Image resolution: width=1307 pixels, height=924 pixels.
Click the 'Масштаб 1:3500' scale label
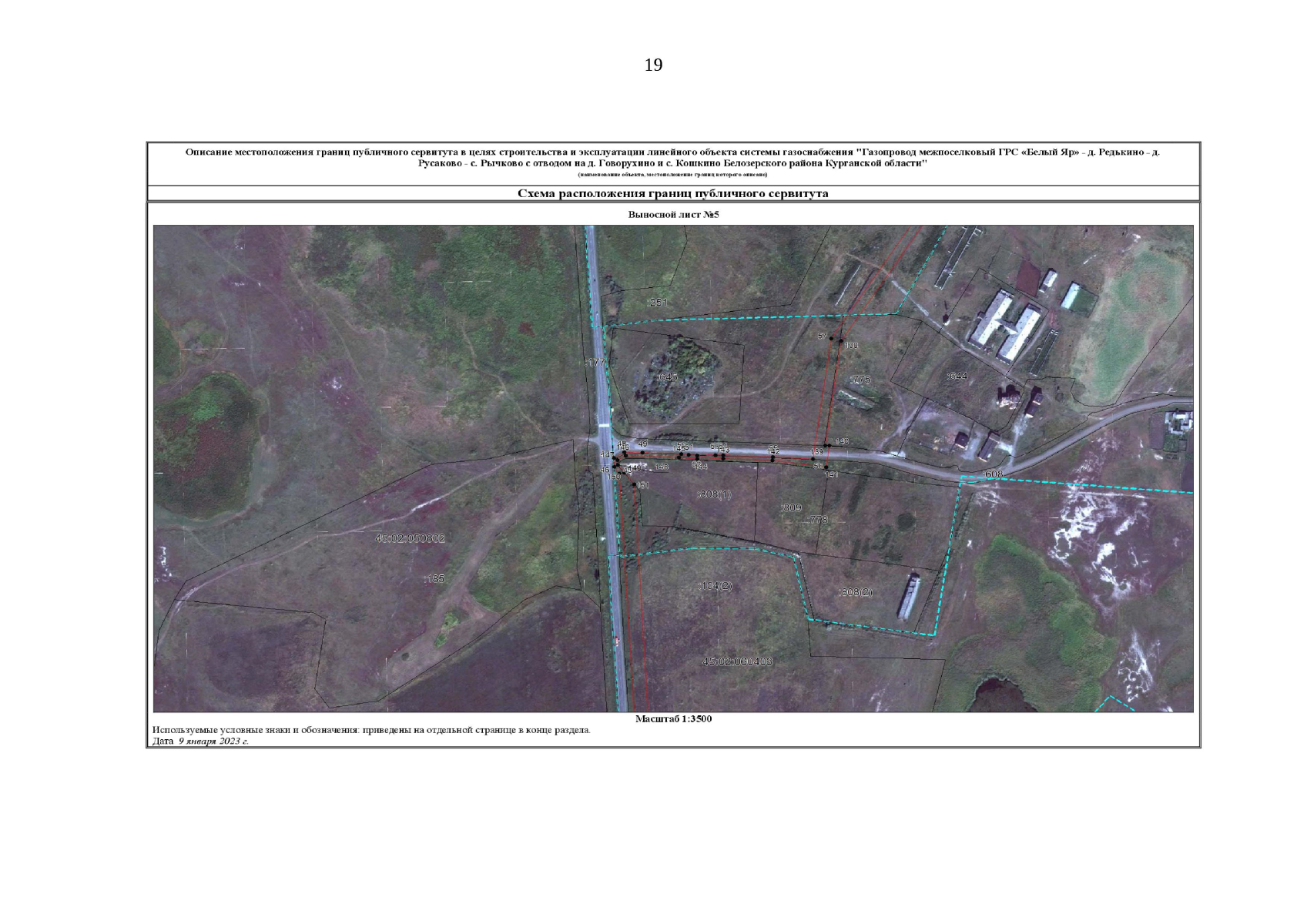click(673, 719)
